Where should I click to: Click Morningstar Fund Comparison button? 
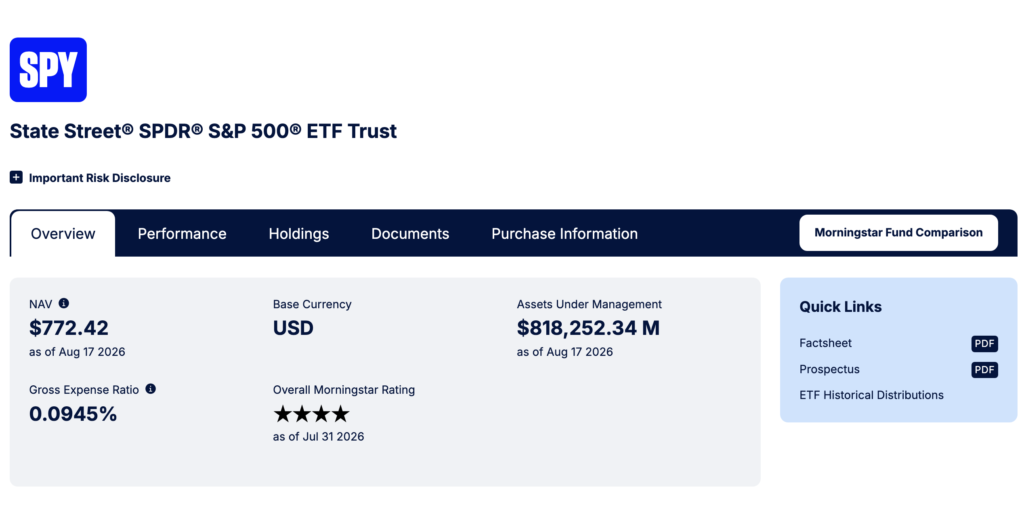[899, 233]
